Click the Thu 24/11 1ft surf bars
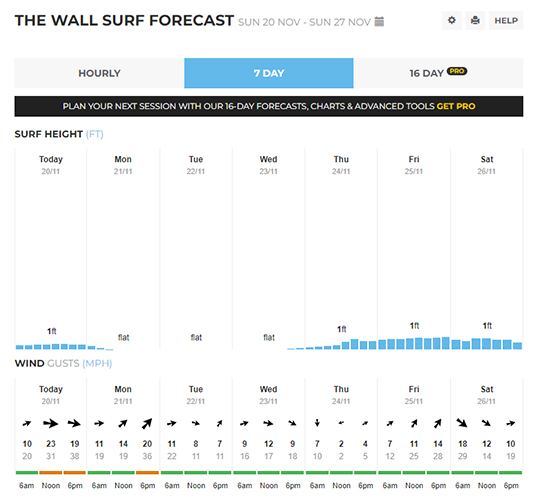This screenshot has height=502, width=533. coord(341,344)
